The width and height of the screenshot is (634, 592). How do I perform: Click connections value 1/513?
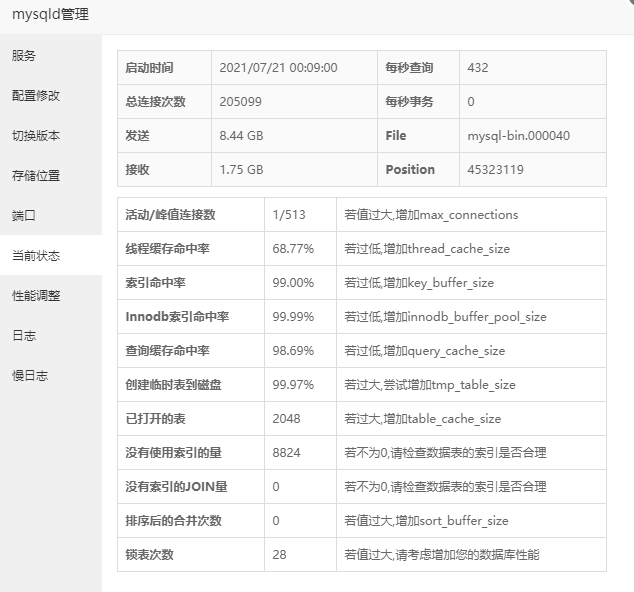pyautogui.click(x=289, y=215)
